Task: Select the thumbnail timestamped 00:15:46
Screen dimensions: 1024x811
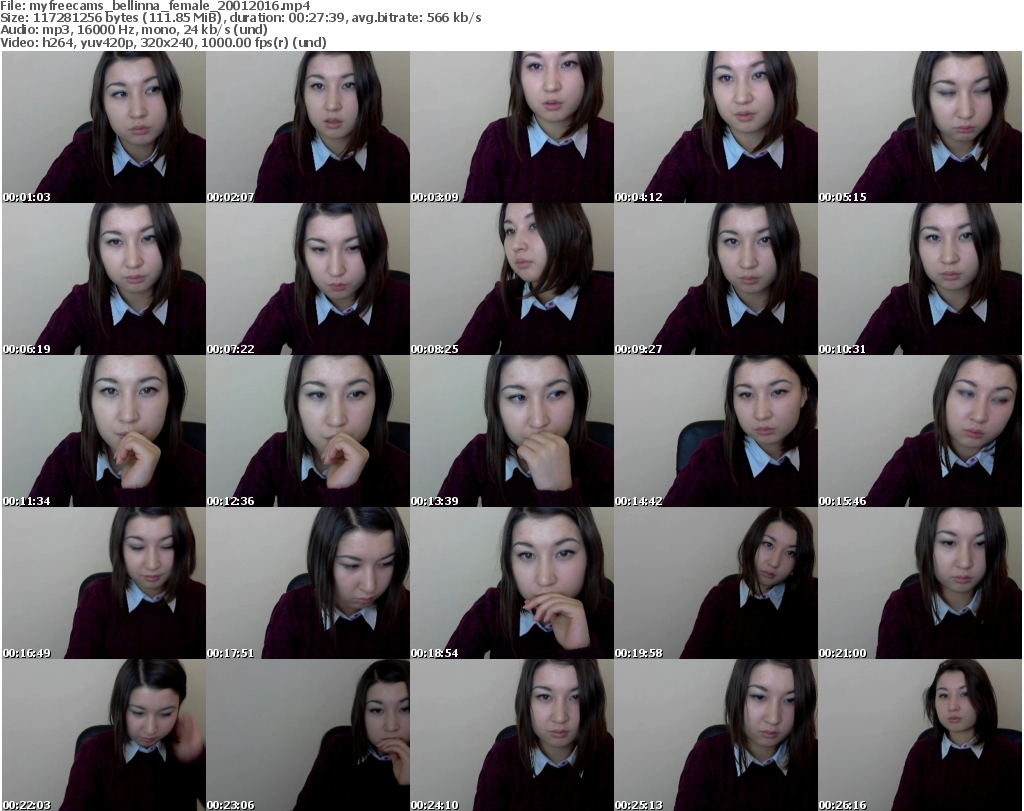Action: point(920,431)
